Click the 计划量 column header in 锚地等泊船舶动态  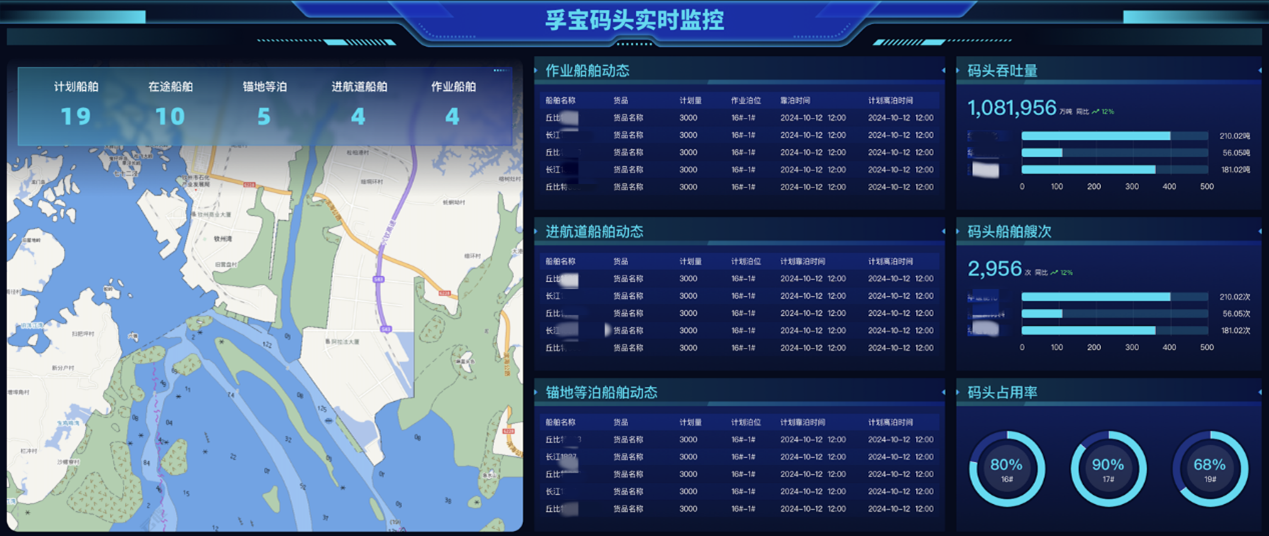(690, 422)
